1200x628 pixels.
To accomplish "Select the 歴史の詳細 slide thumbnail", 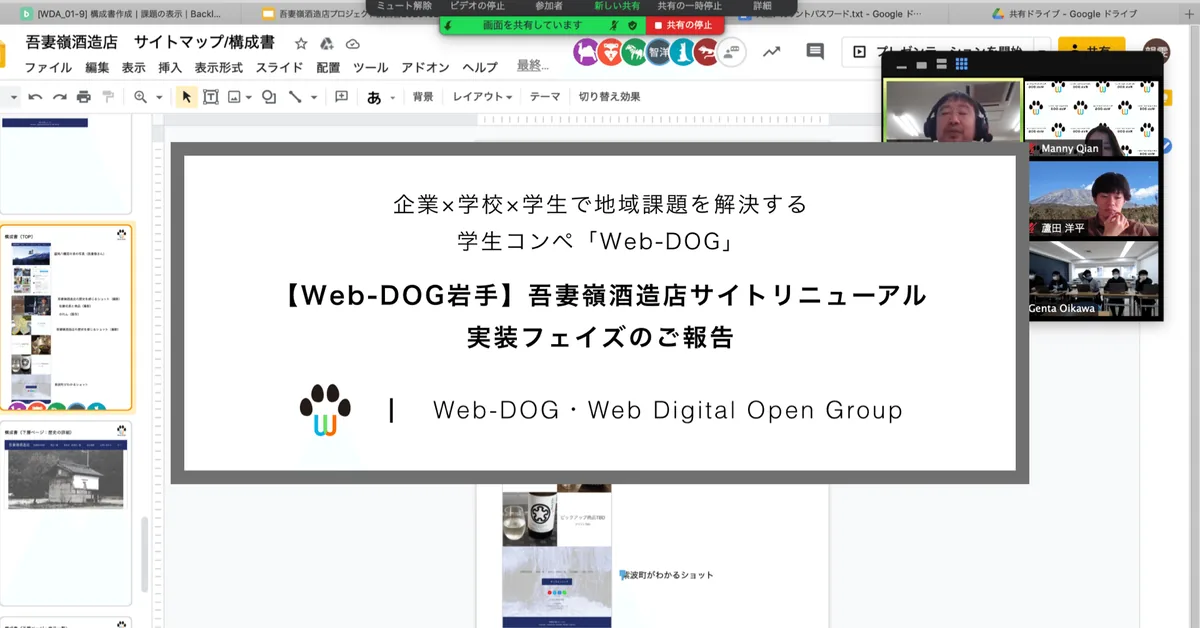I will 68,512.
